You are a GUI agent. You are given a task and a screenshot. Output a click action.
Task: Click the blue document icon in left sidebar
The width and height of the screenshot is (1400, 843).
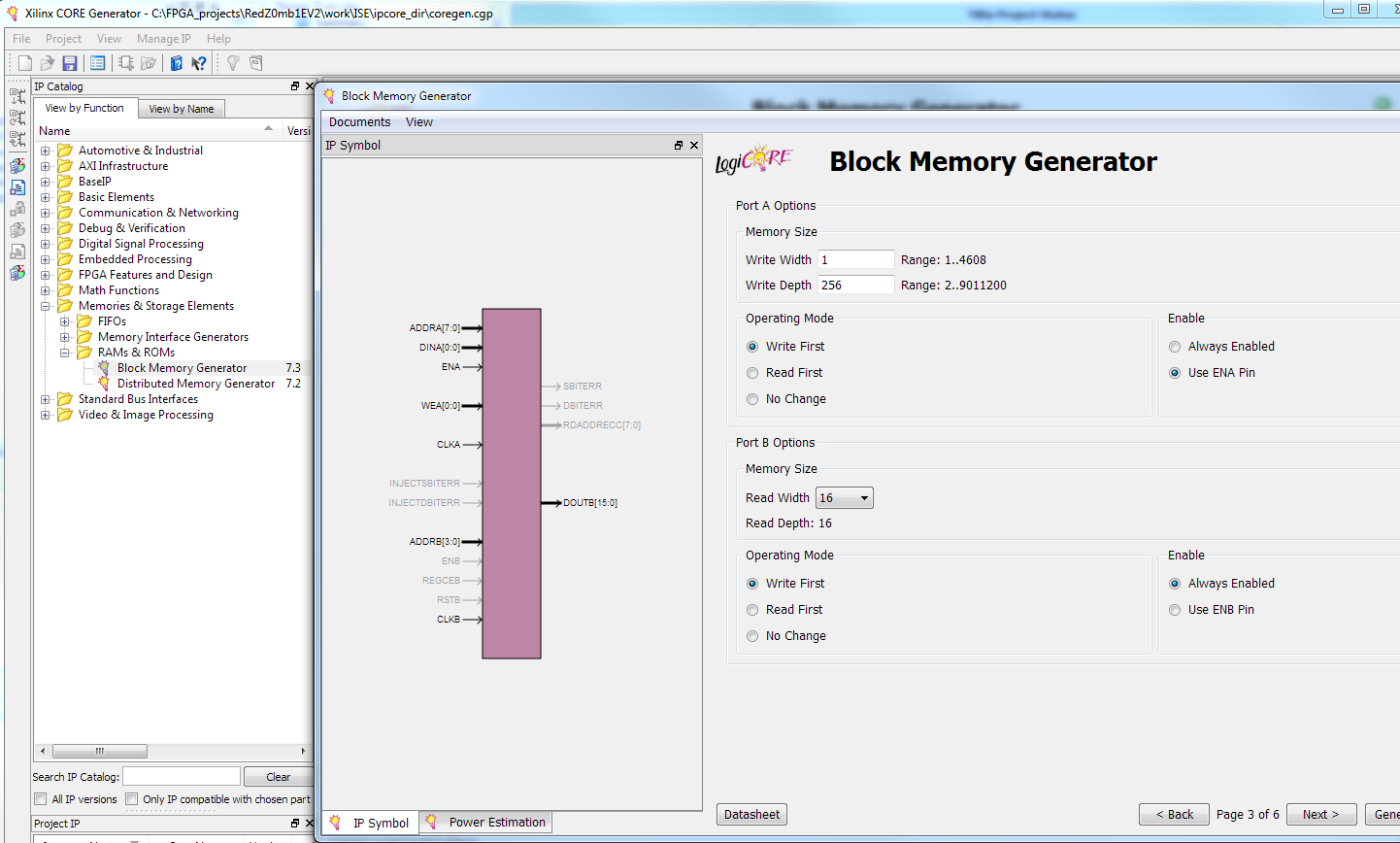pos(17,187)
